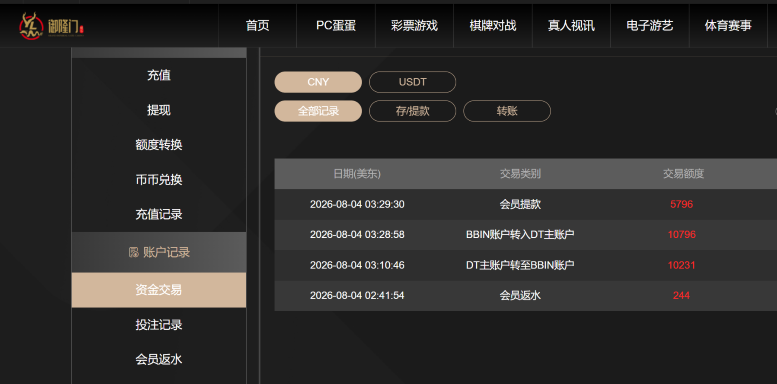Click date 2026-08-04 03:10:46
Viewport: 777px width, 384px height.
tap(357, 265)
